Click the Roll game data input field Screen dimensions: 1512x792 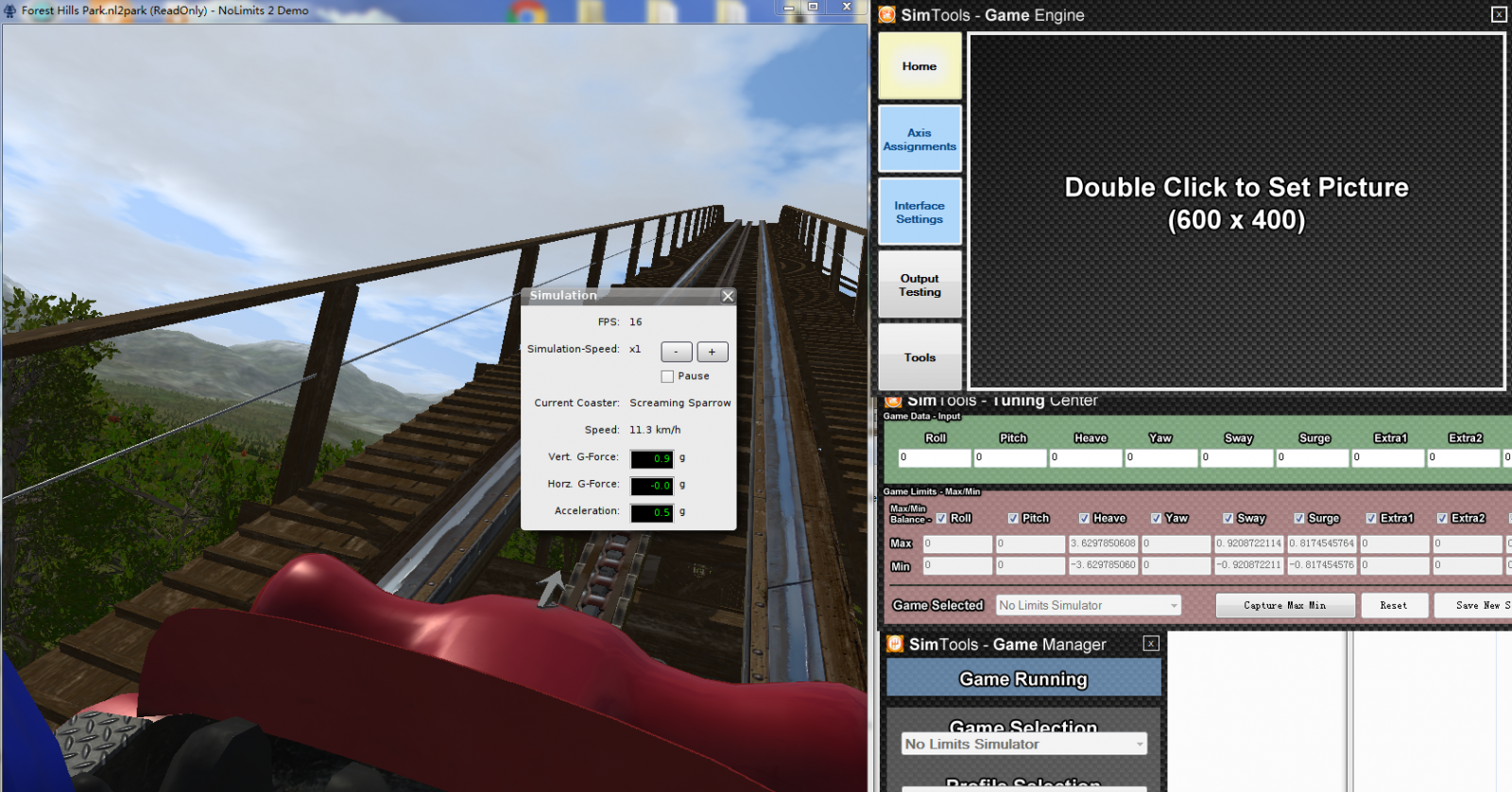934,457
